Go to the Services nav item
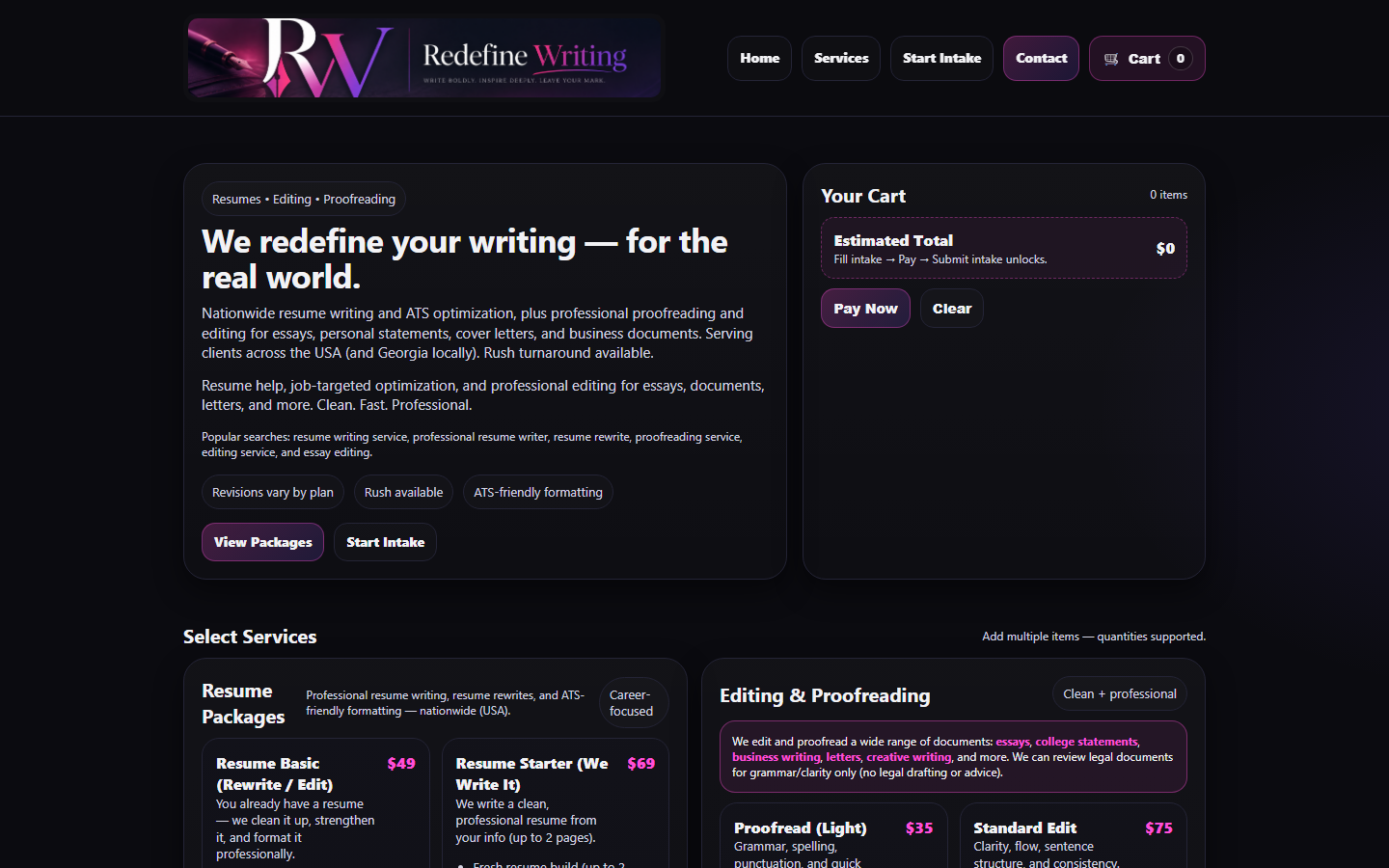1389x868 pixels. point(841,58)
